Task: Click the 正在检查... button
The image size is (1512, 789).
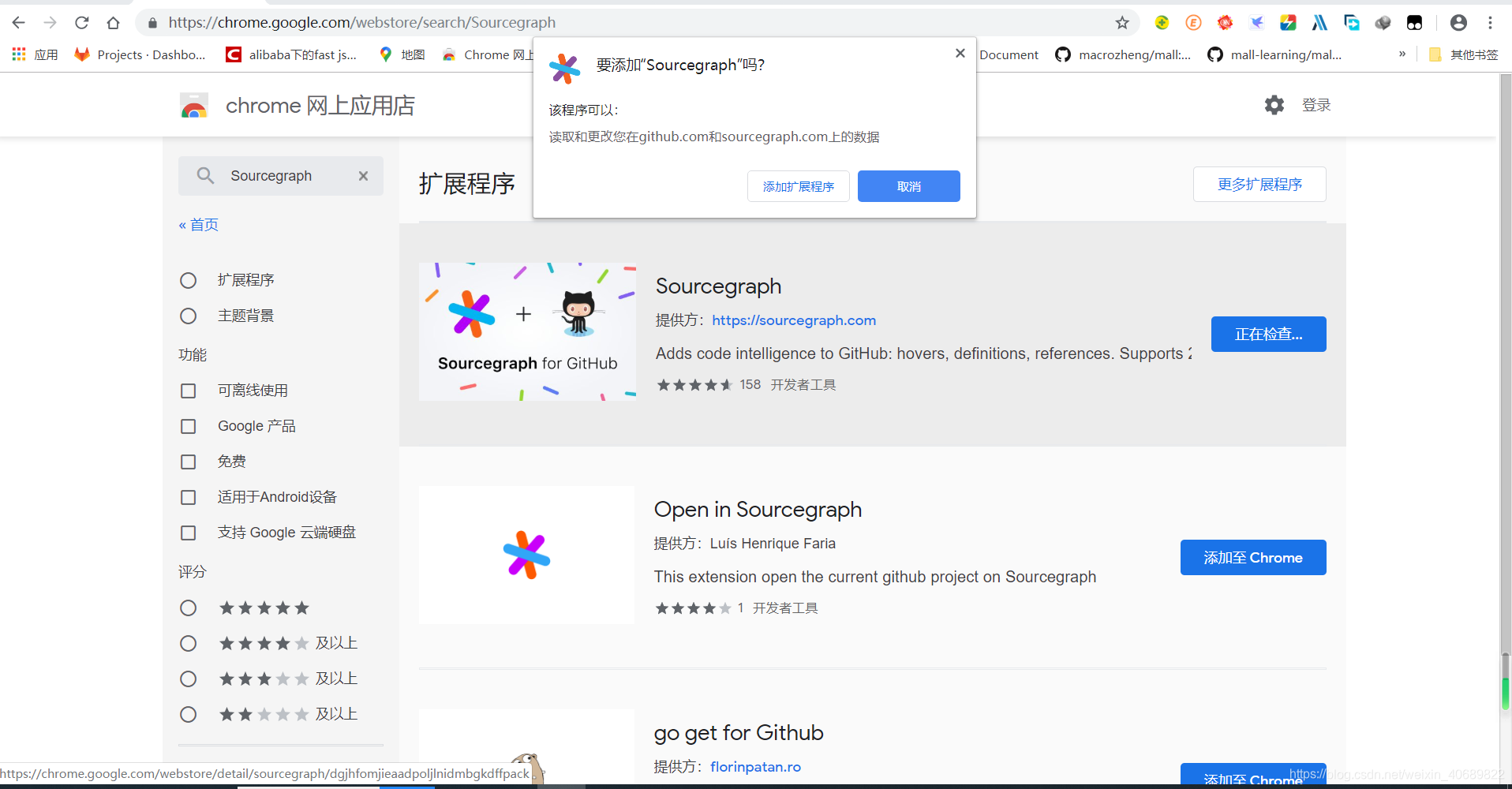Action: 1268,334
